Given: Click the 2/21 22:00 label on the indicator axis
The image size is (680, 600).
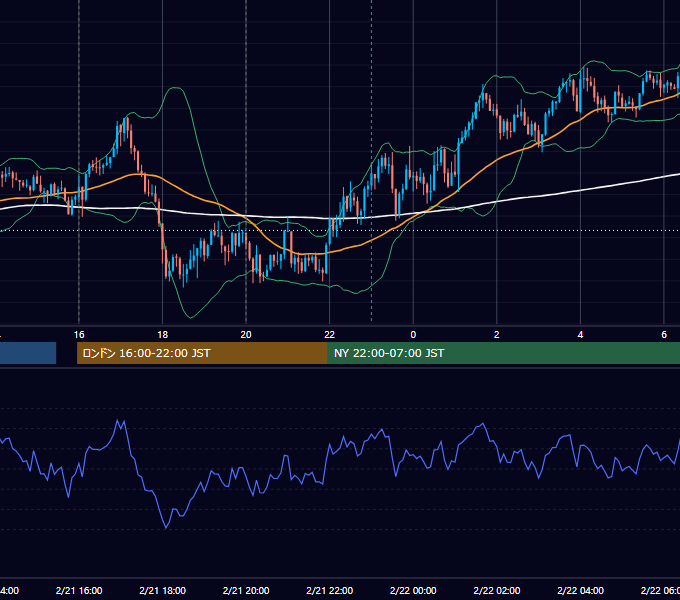Looking at the screenshot, I should coord(330,591).
